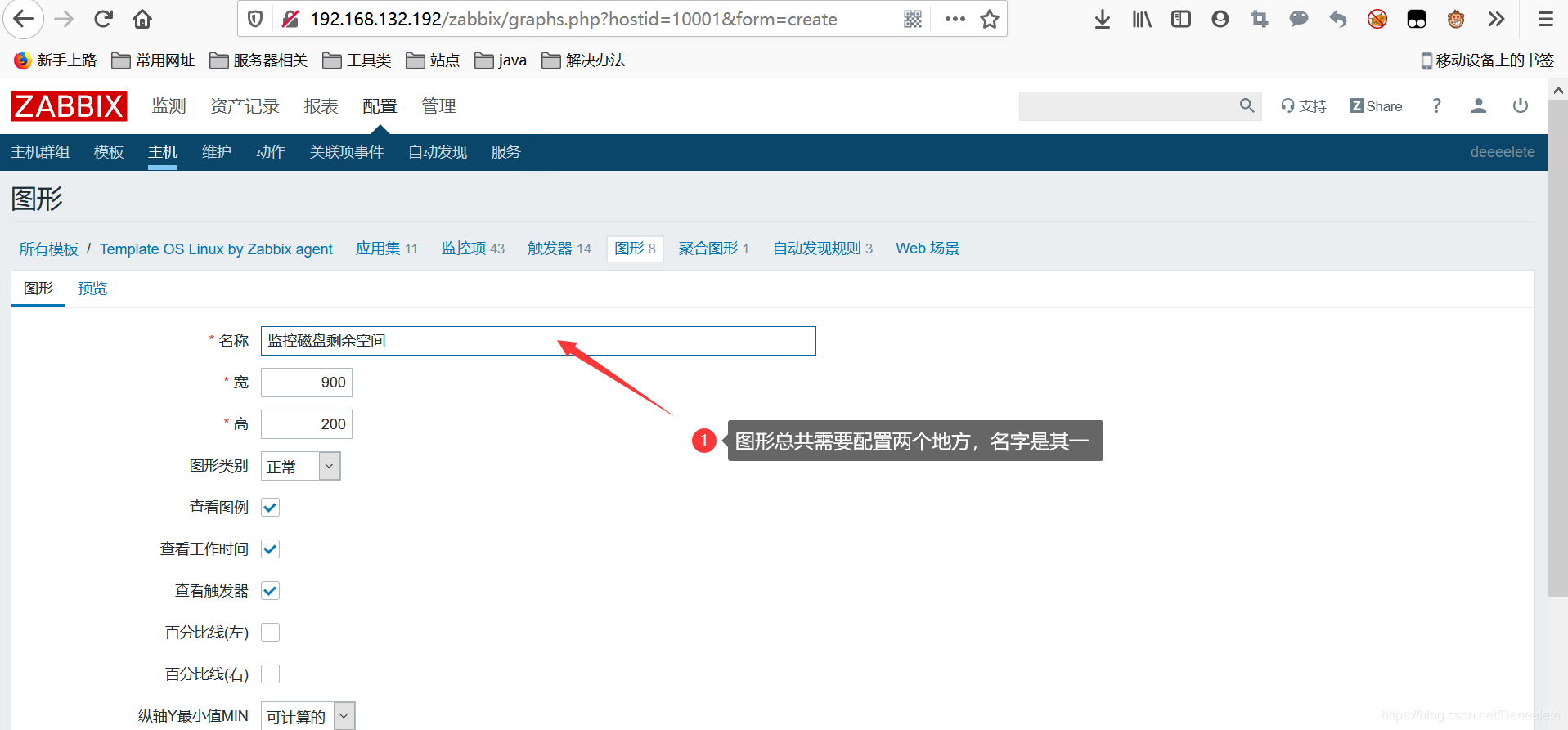Open the downloads panel
1568x730 pixels.
click(x=1103, y=19)
